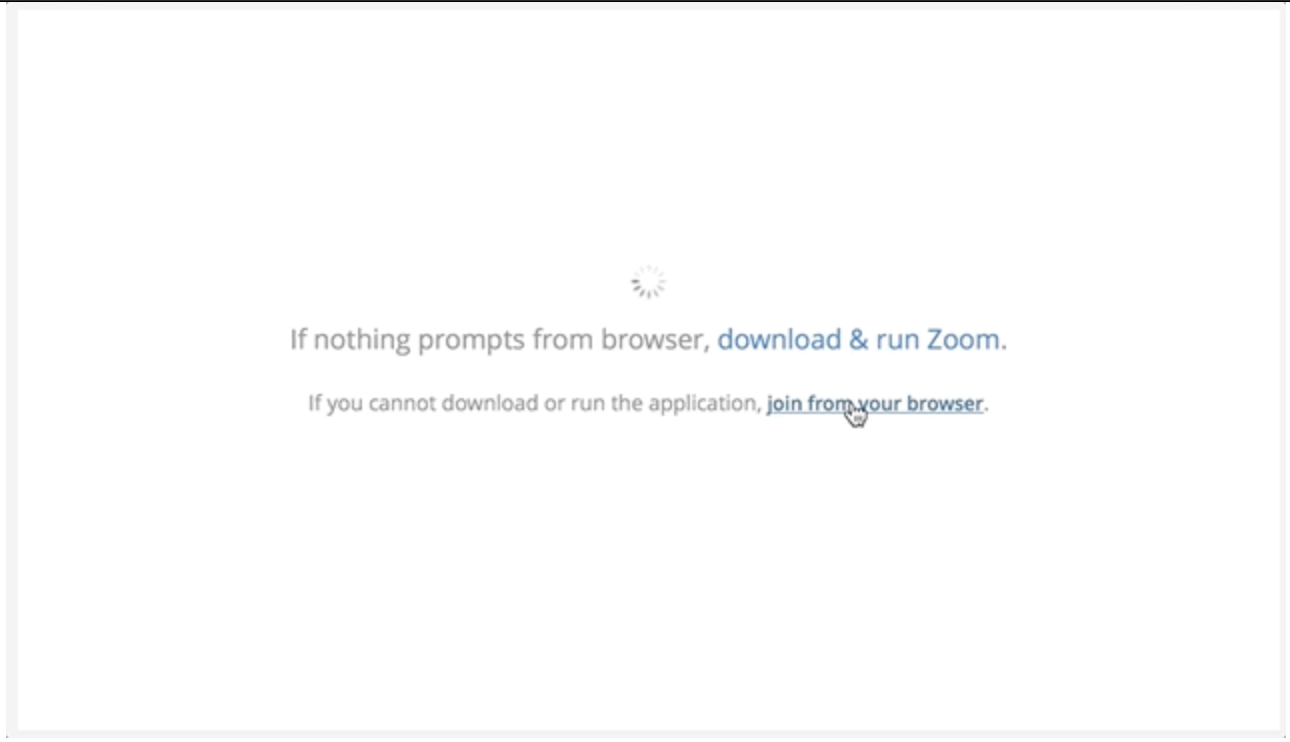Click the period after "join from your browser"
The height and width of the screenshot is (742, 1290).
(x=986, y=410)
